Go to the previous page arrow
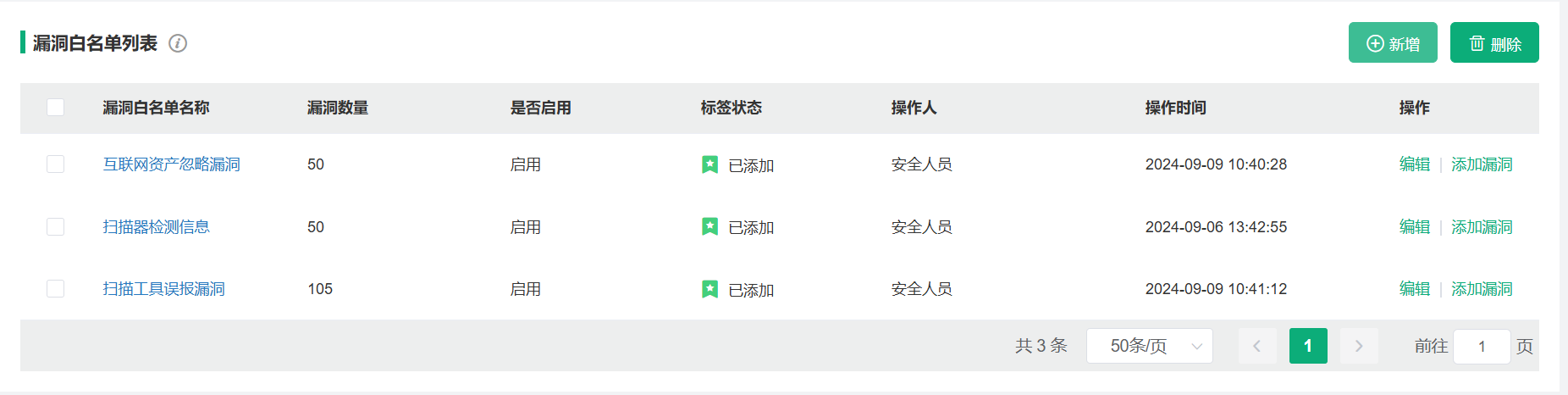The image size is (1568, 395). point(1257,346)
